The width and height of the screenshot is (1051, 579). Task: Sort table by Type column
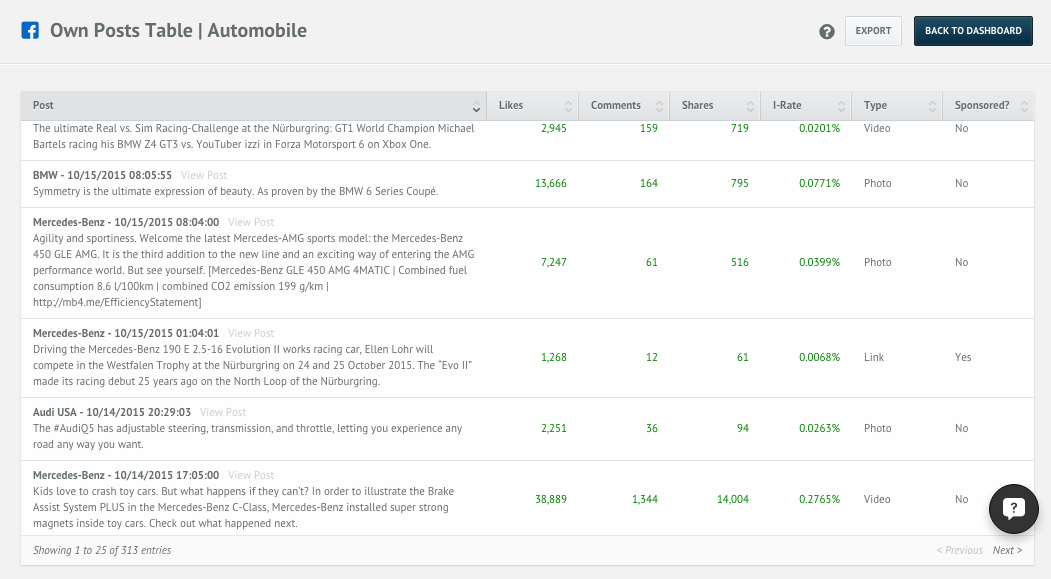pos(896,106)
